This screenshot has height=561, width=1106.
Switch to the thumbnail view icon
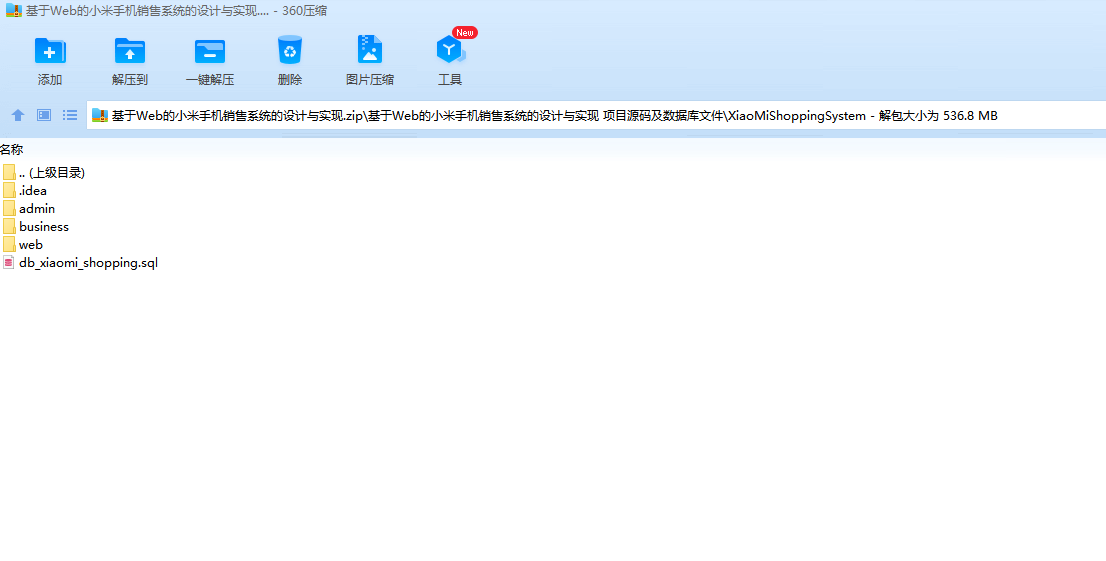click(44, 115)
